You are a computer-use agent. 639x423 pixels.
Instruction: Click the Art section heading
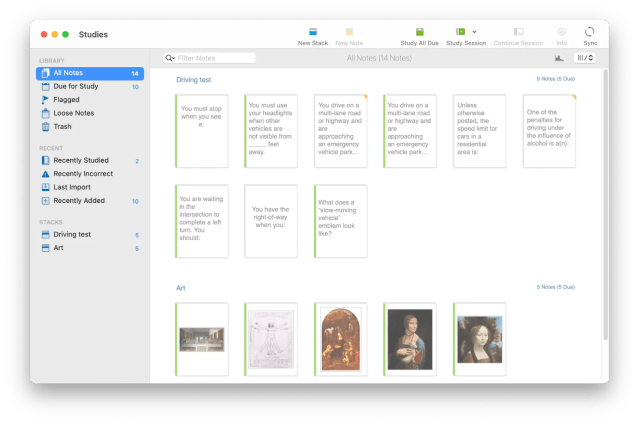tap(181, 288)
